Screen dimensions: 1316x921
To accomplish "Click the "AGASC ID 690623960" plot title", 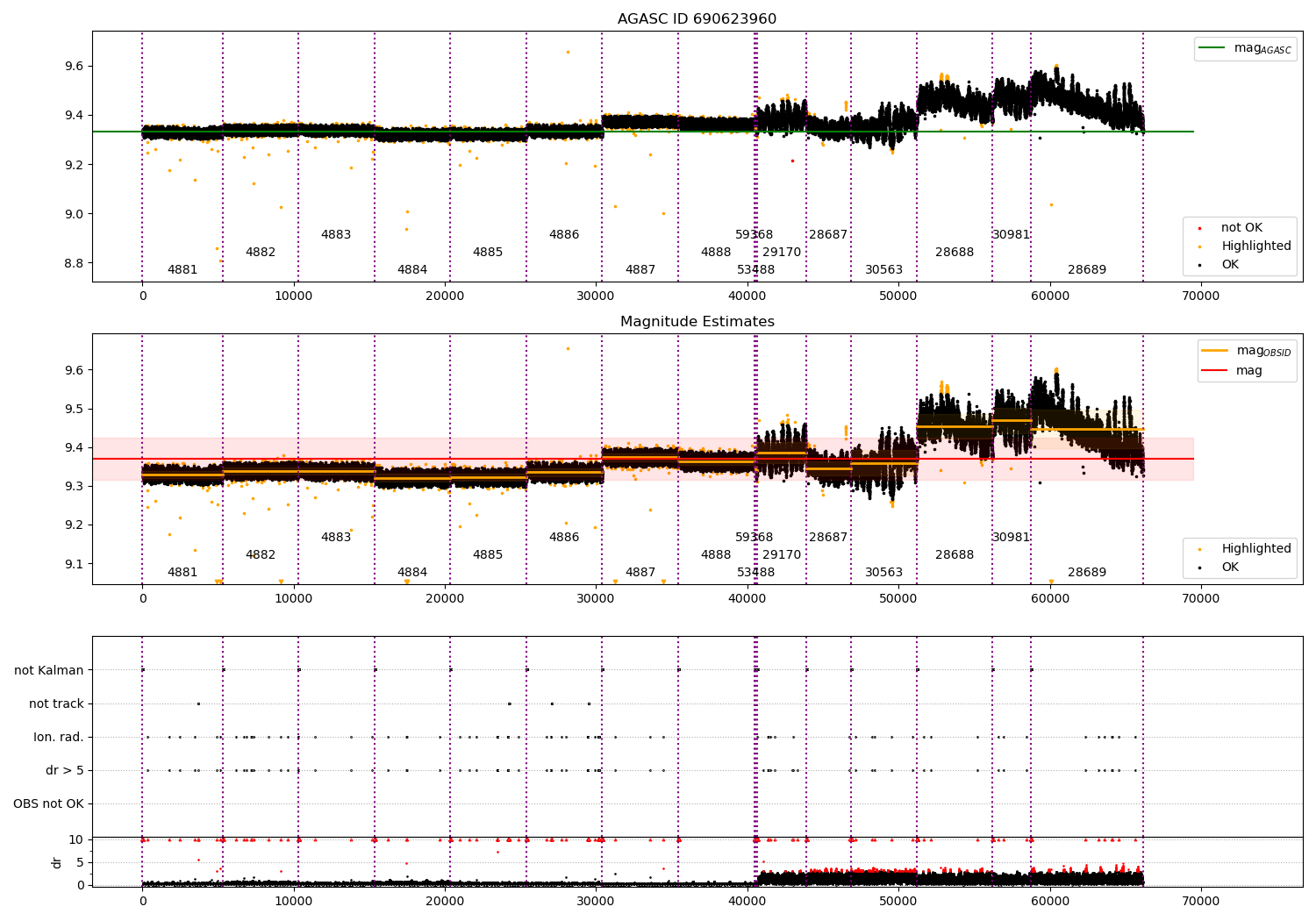I will tap(697, 19).
